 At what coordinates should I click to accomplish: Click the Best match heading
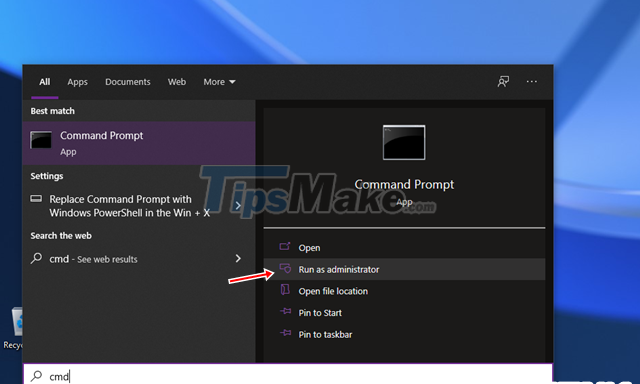(x=53, y=111)
